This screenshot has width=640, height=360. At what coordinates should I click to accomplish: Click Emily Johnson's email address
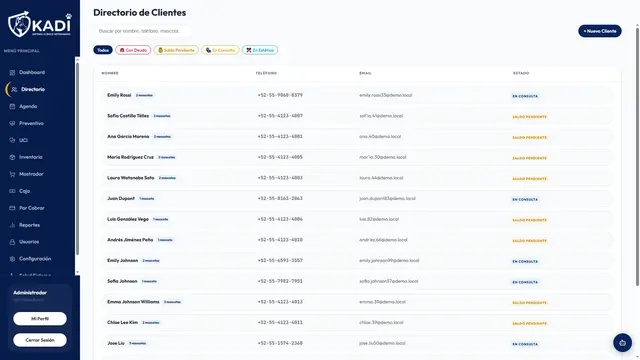tap(389, 260)
